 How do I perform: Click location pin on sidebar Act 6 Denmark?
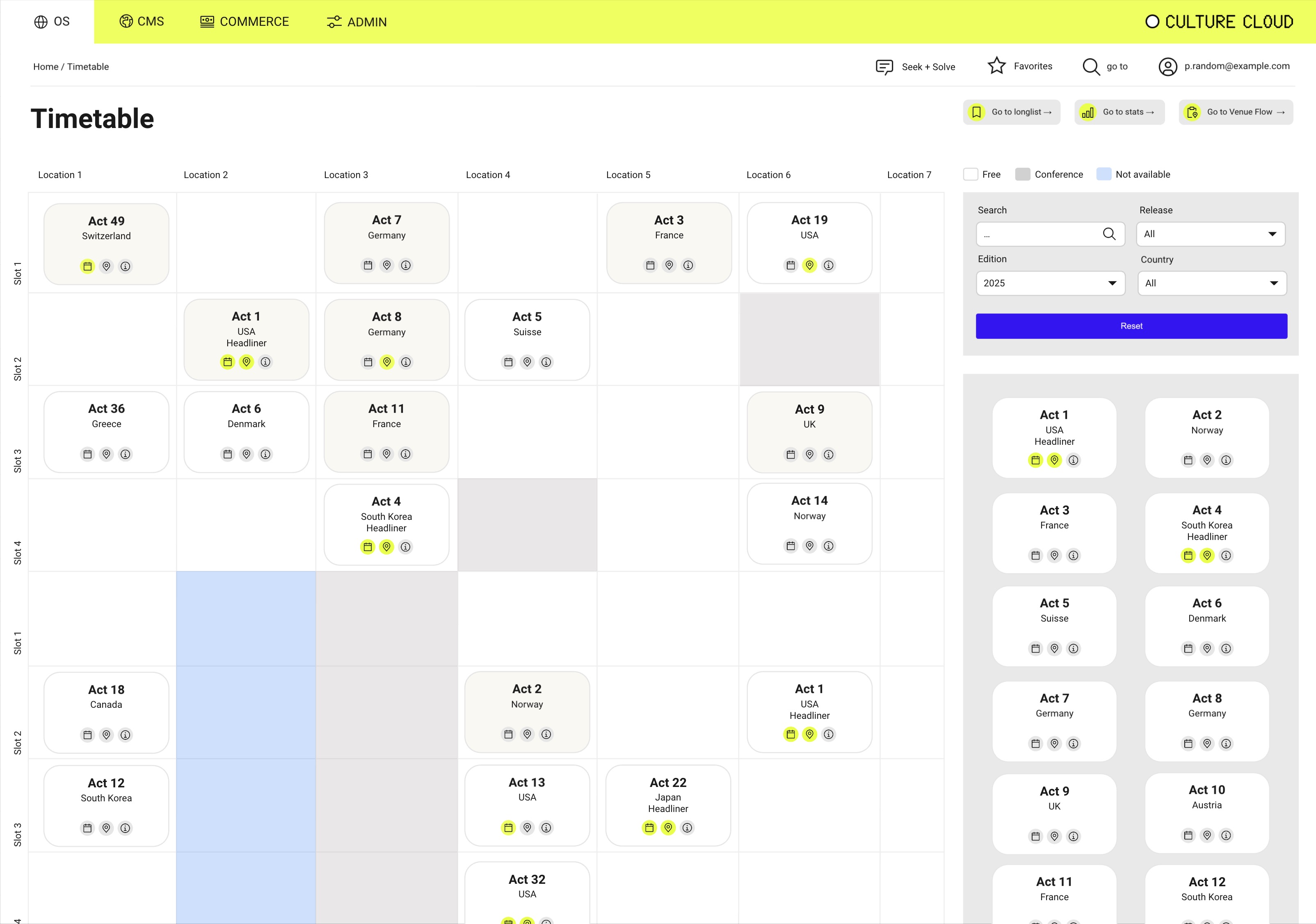click(1207, 648)
